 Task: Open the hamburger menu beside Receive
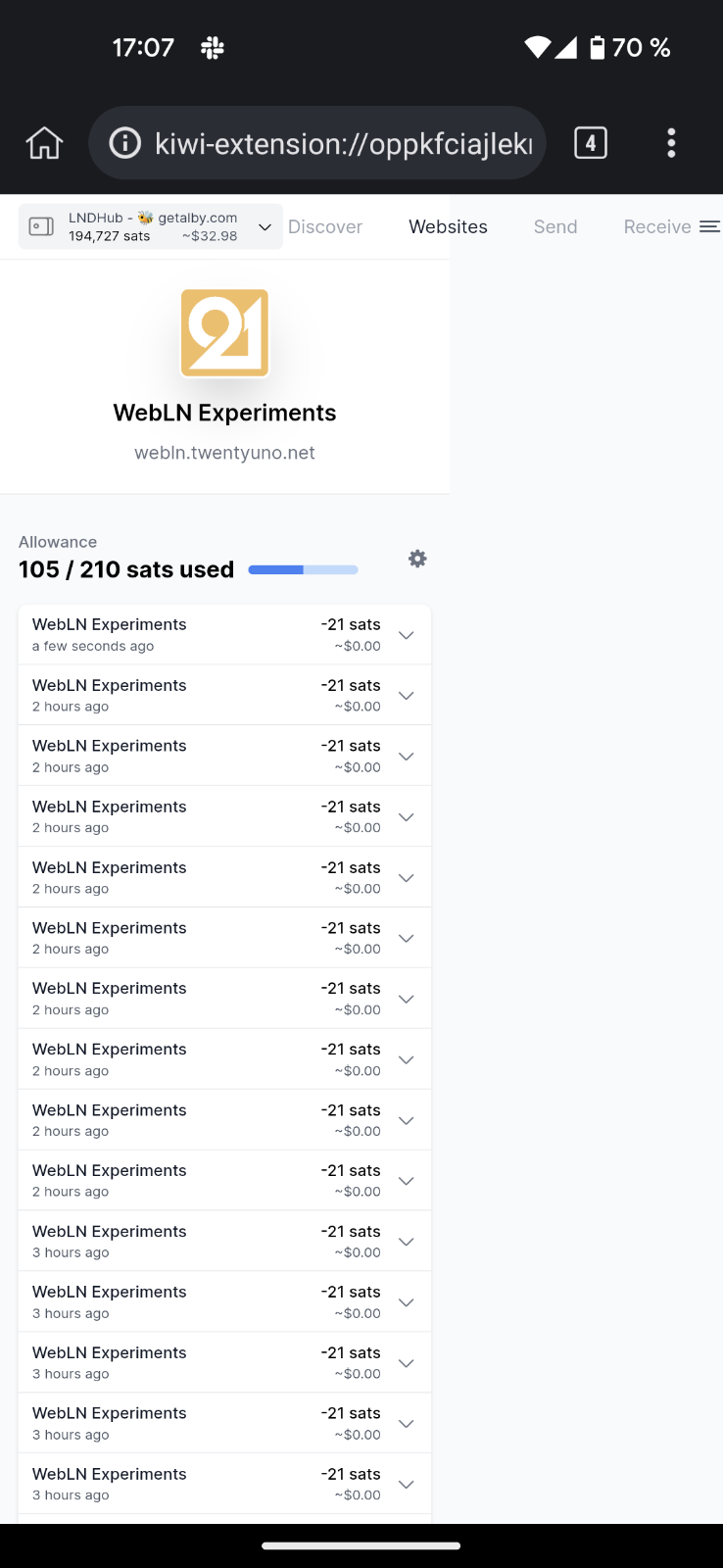[710, 225]
